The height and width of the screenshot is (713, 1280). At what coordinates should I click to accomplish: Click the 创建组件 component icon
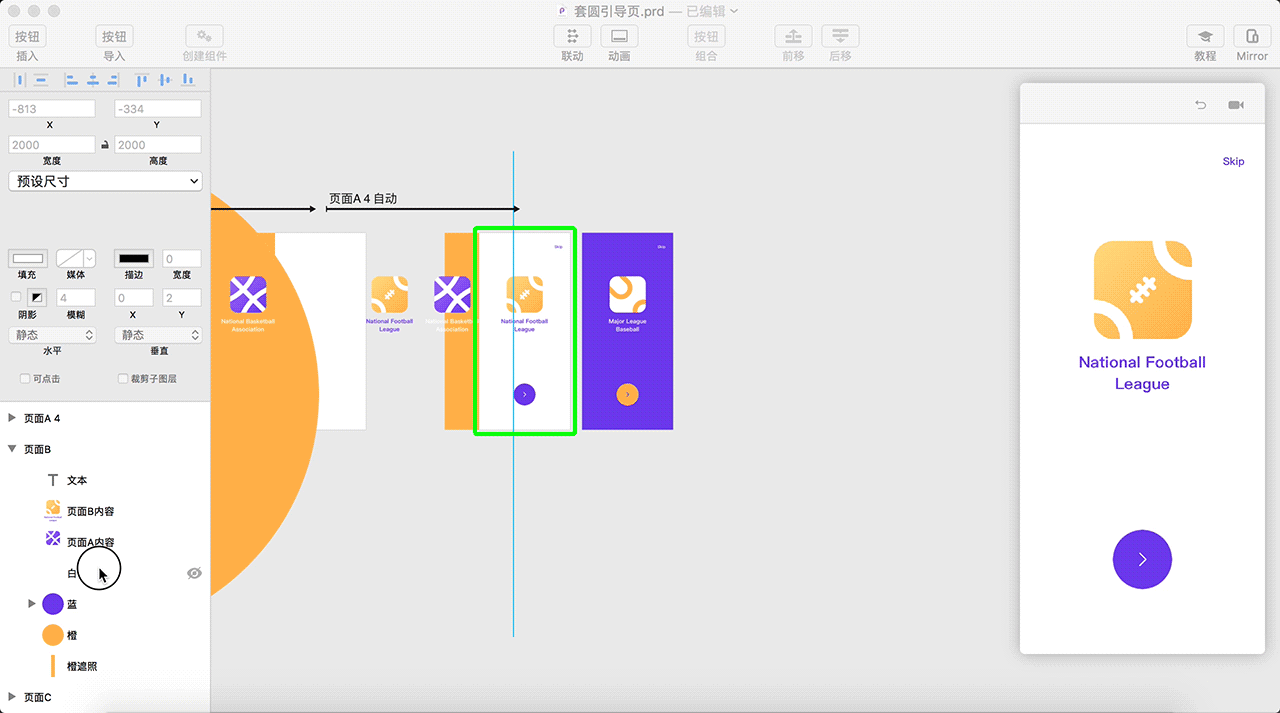pyautogui.click(x=204, y=37)
